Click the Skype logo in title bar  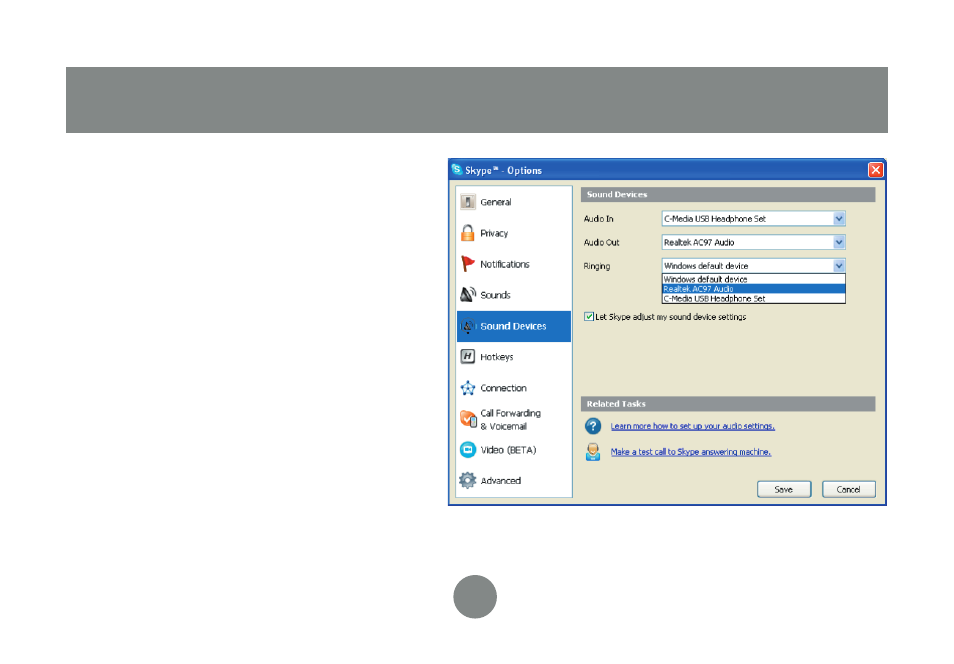click(x=457, y=170)
